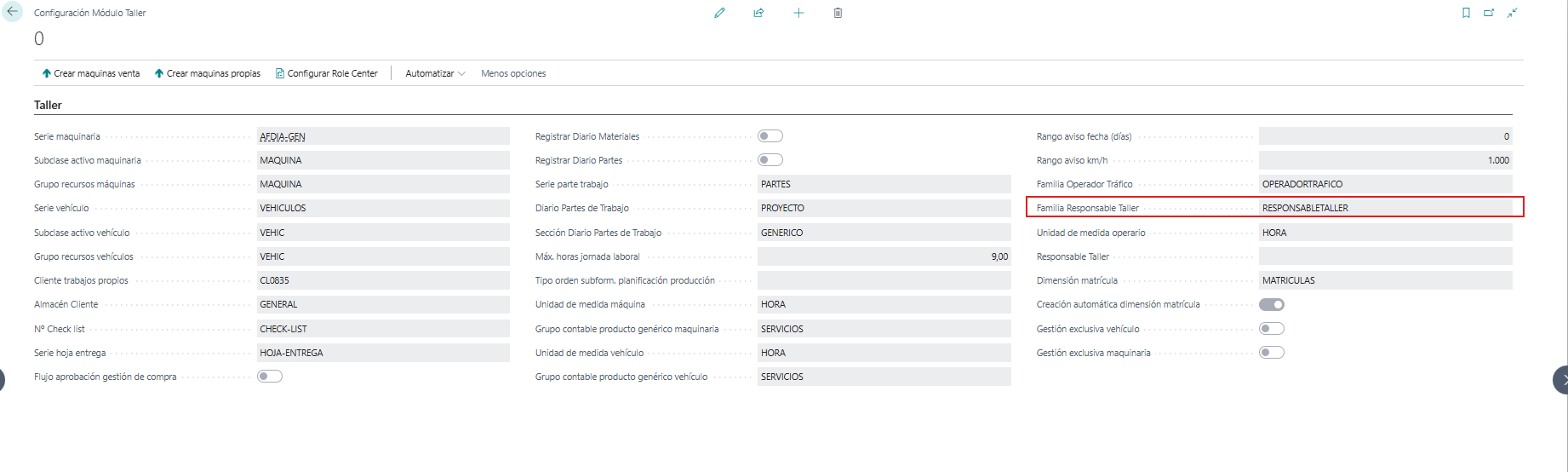
Task: Open page in new window icon
Action: tap(1489, 13)
